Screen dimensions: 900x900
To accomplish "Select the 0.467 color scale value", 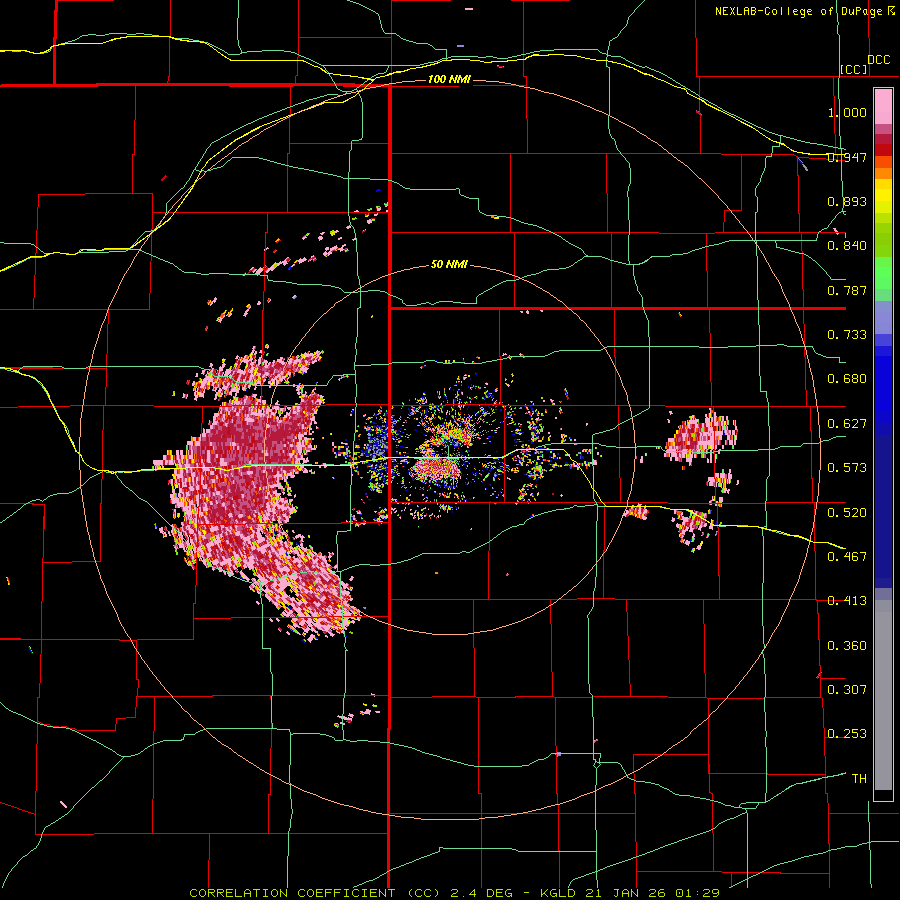I will (x=847, y=556).
